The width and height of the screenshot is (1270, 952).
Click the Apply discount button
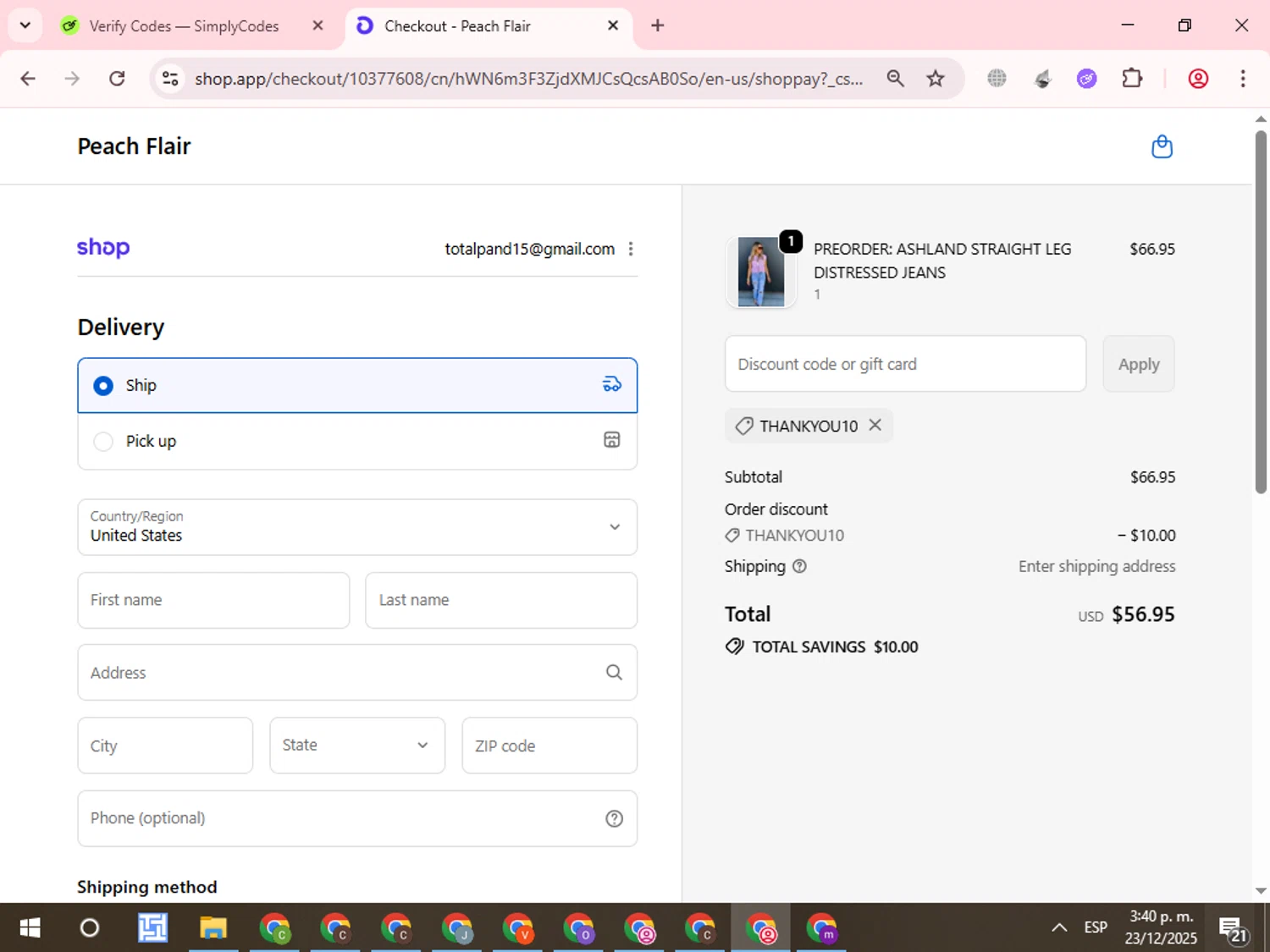(x=1139, y=364)
